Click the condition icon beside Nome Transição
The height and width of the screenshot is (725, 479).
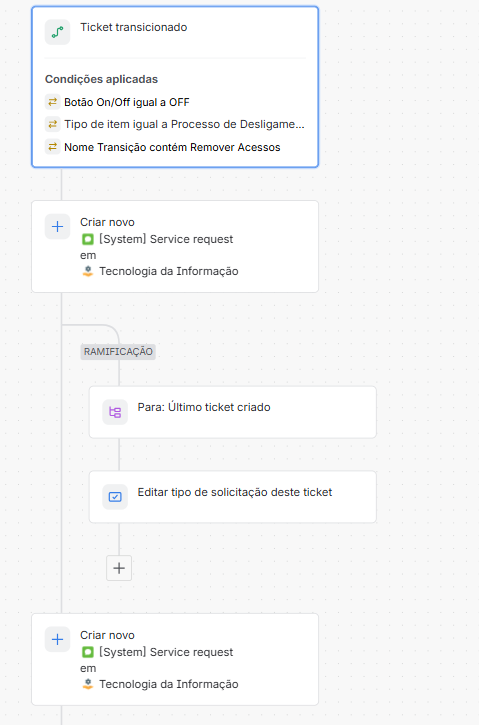52,147
